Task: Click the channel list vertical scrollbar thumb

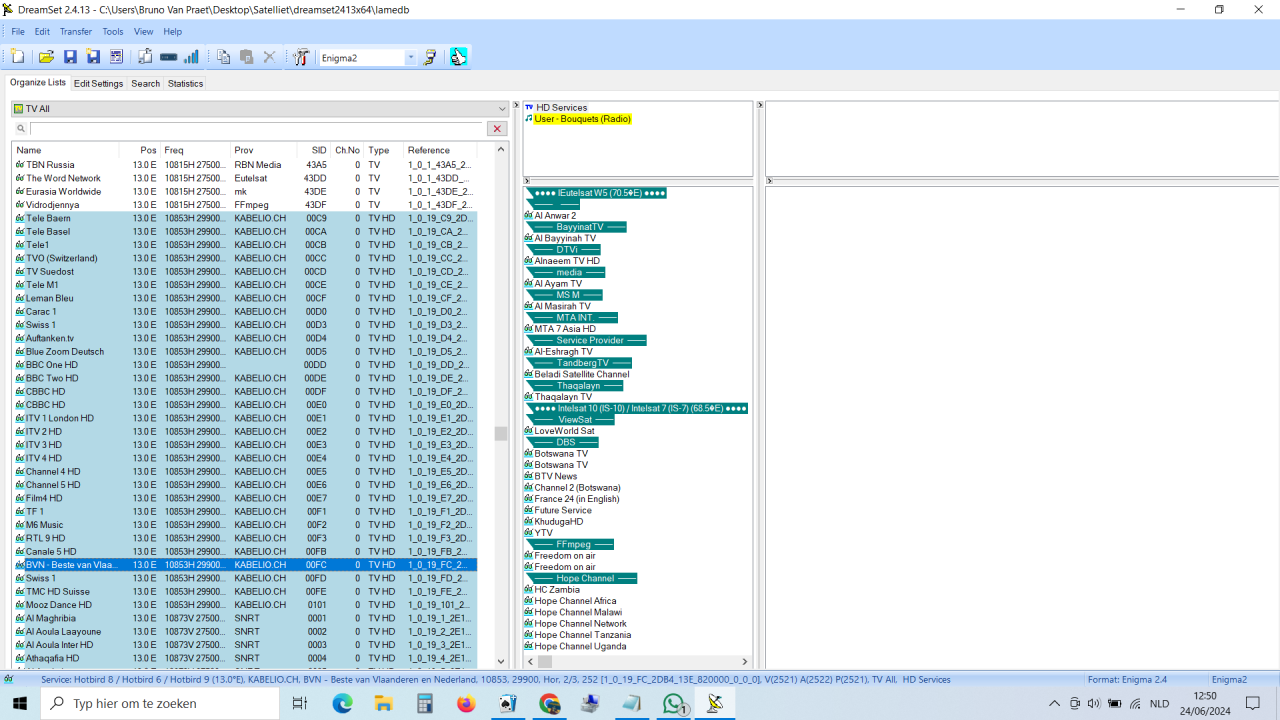Action: [x=501, y=433]
